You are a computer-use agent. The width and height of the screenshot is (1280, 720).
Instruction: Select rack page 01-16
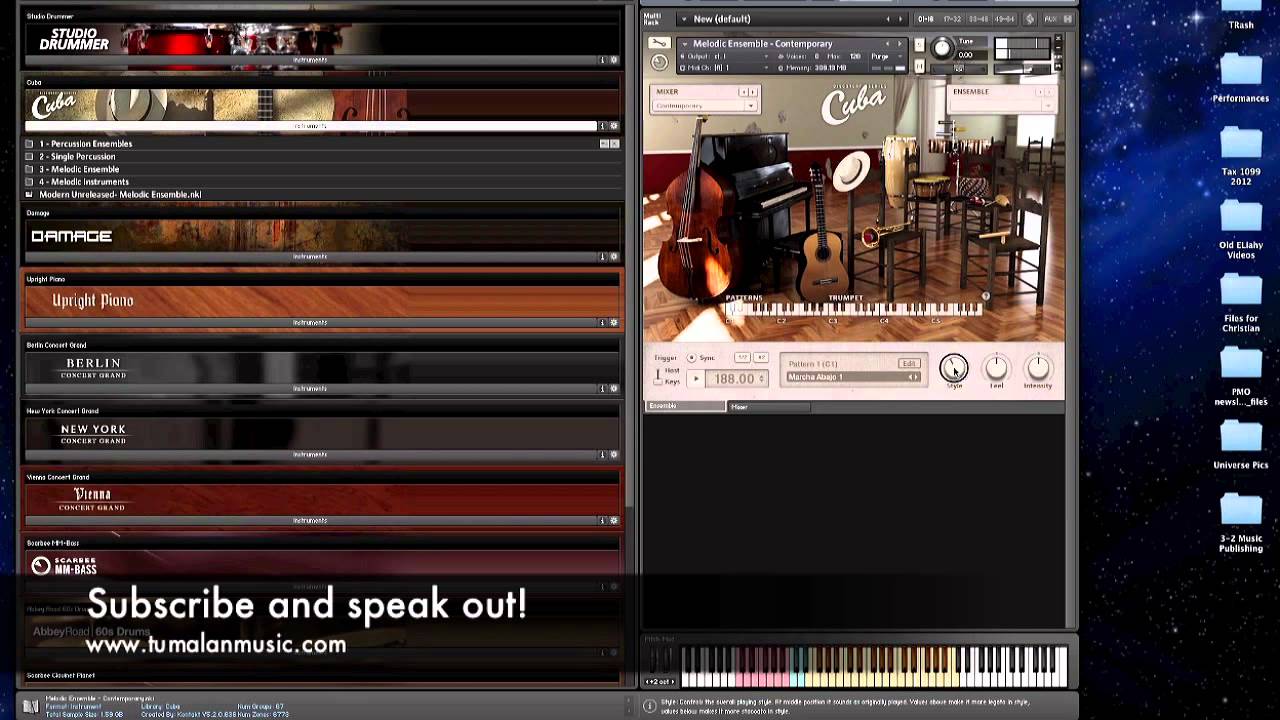(x=926, y=19)
